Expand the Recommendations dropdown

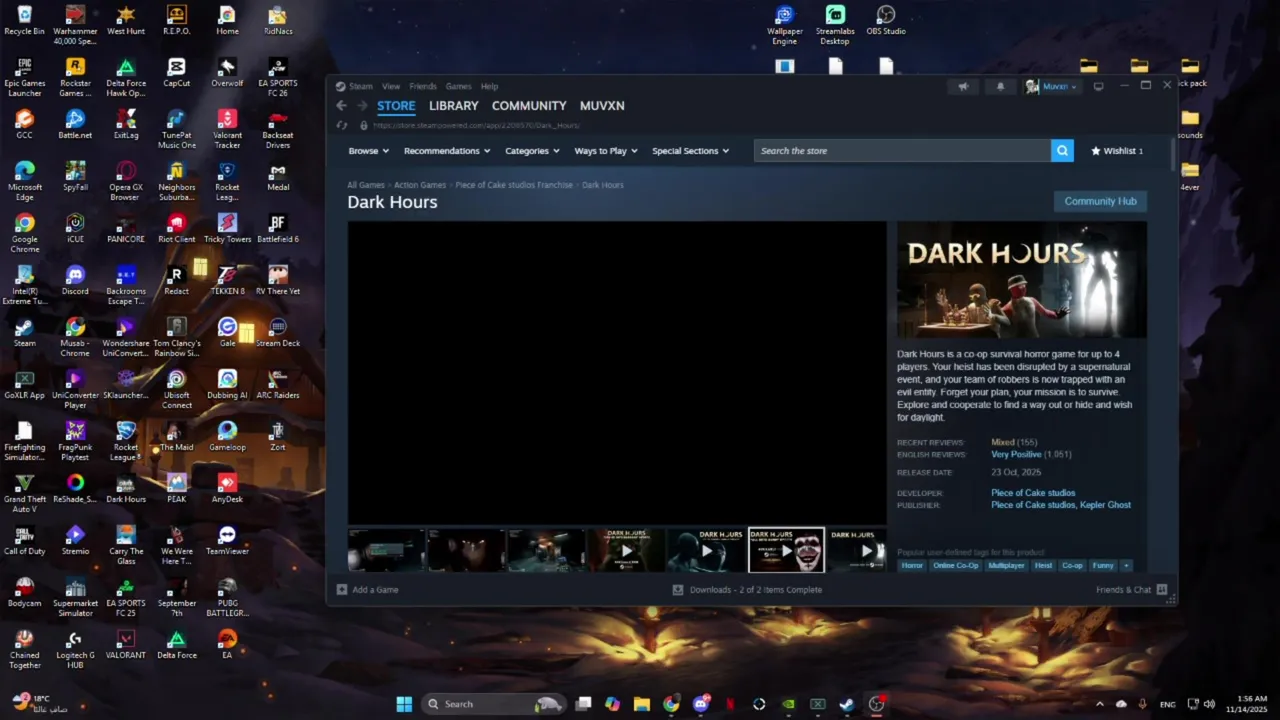(447, 151)
